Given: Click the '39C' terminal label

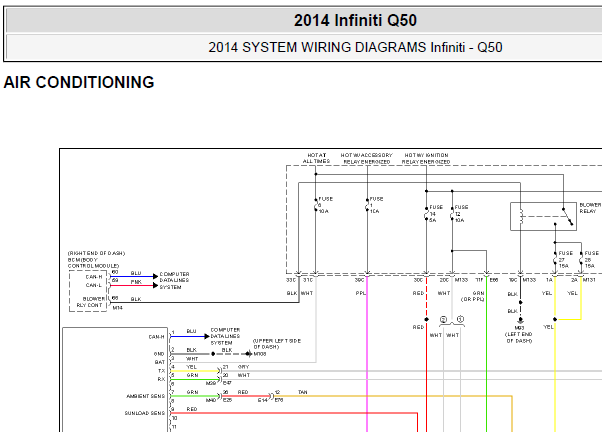Looking at the screenshot, I should (359, 280).
